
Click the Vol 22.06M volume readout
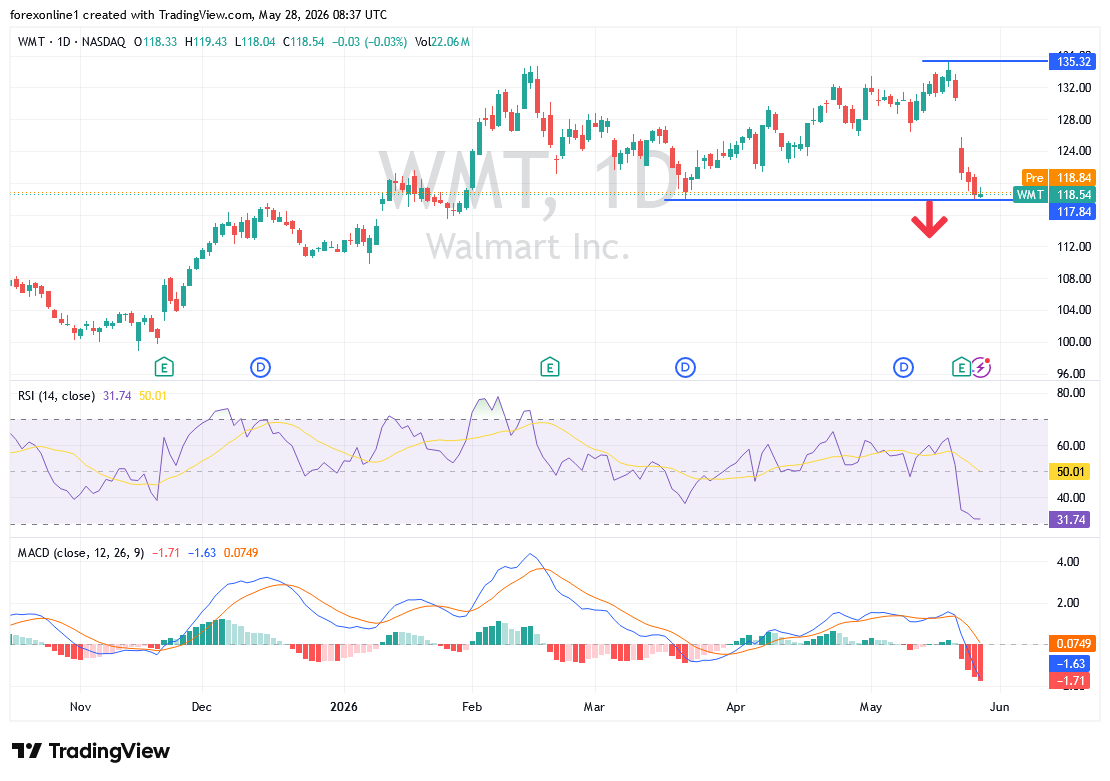(x=442, y=42)
